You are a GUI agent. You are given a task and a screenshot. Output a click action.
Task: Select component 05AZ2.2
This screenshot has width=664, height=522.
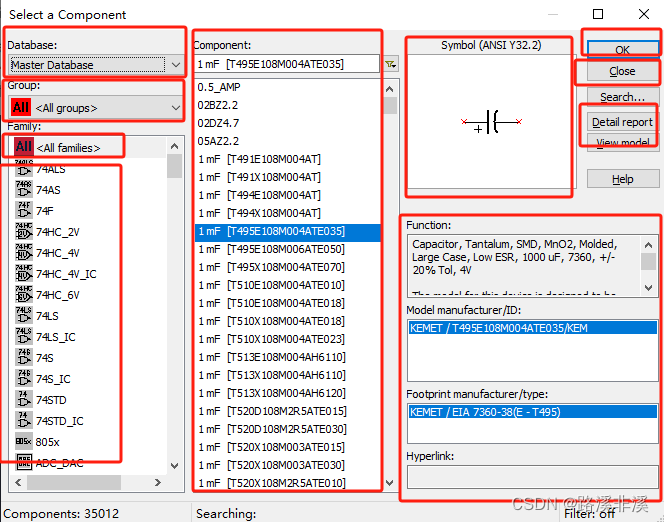click(x=288, y=141)
